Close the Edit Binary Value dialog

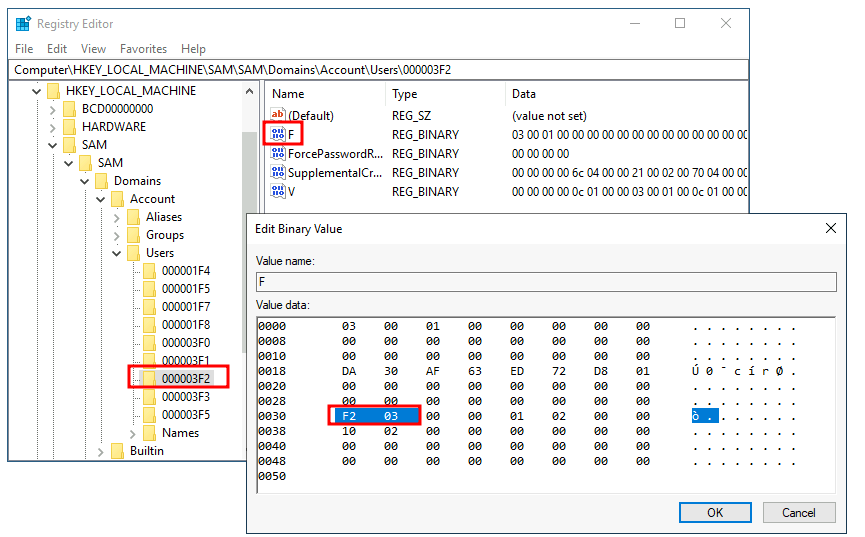830,228
